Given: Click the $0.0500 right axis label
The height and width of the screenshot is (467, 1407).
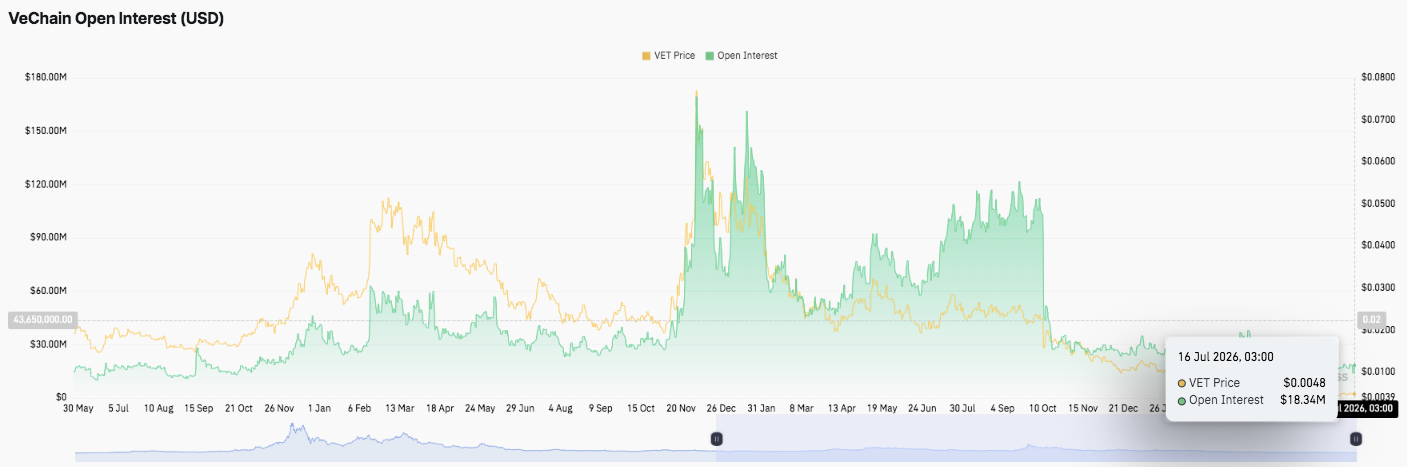Looking at the screenshot, I should pos(1379,203).
